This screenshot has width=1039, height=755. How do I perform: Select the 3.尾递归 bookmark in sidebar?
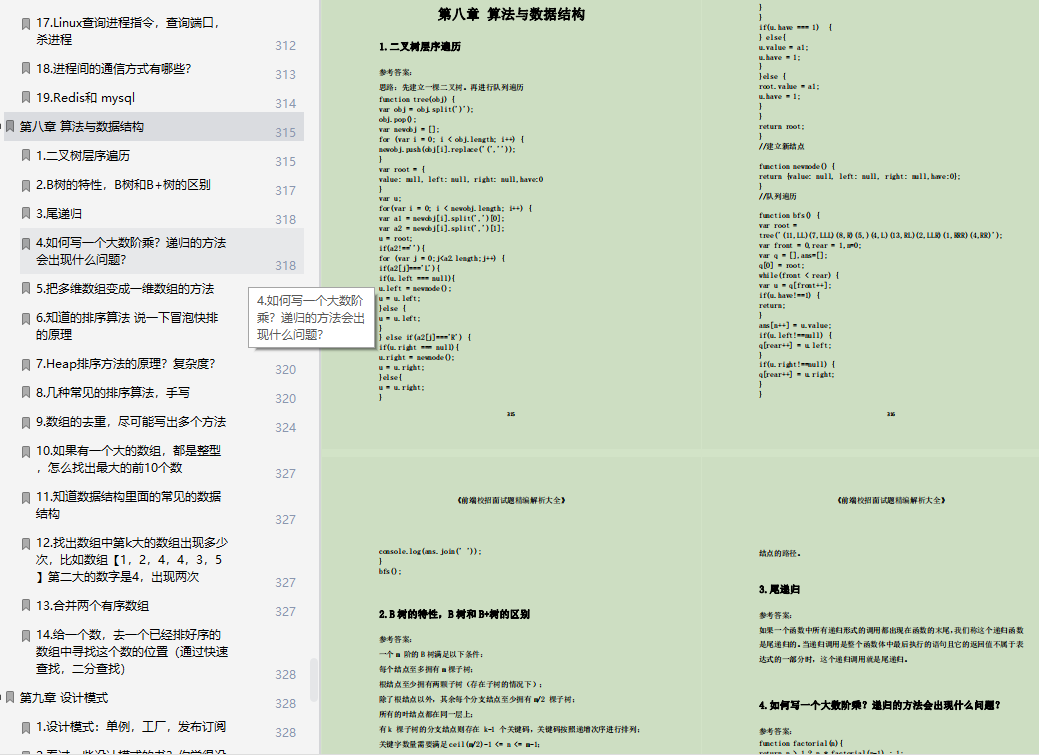pos(59,214)
